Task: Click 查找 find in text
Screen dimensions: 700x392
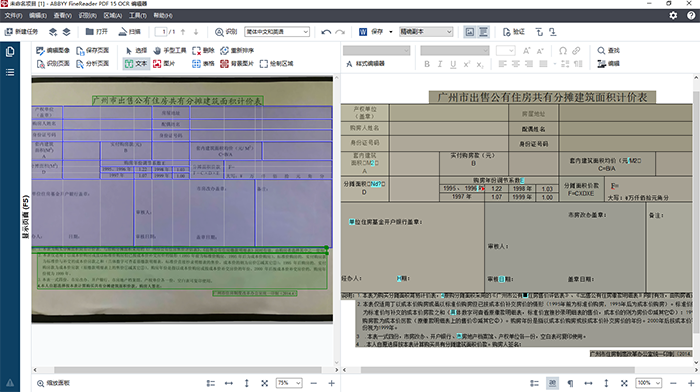Action: pyautogui.click(x=609, y=50)
